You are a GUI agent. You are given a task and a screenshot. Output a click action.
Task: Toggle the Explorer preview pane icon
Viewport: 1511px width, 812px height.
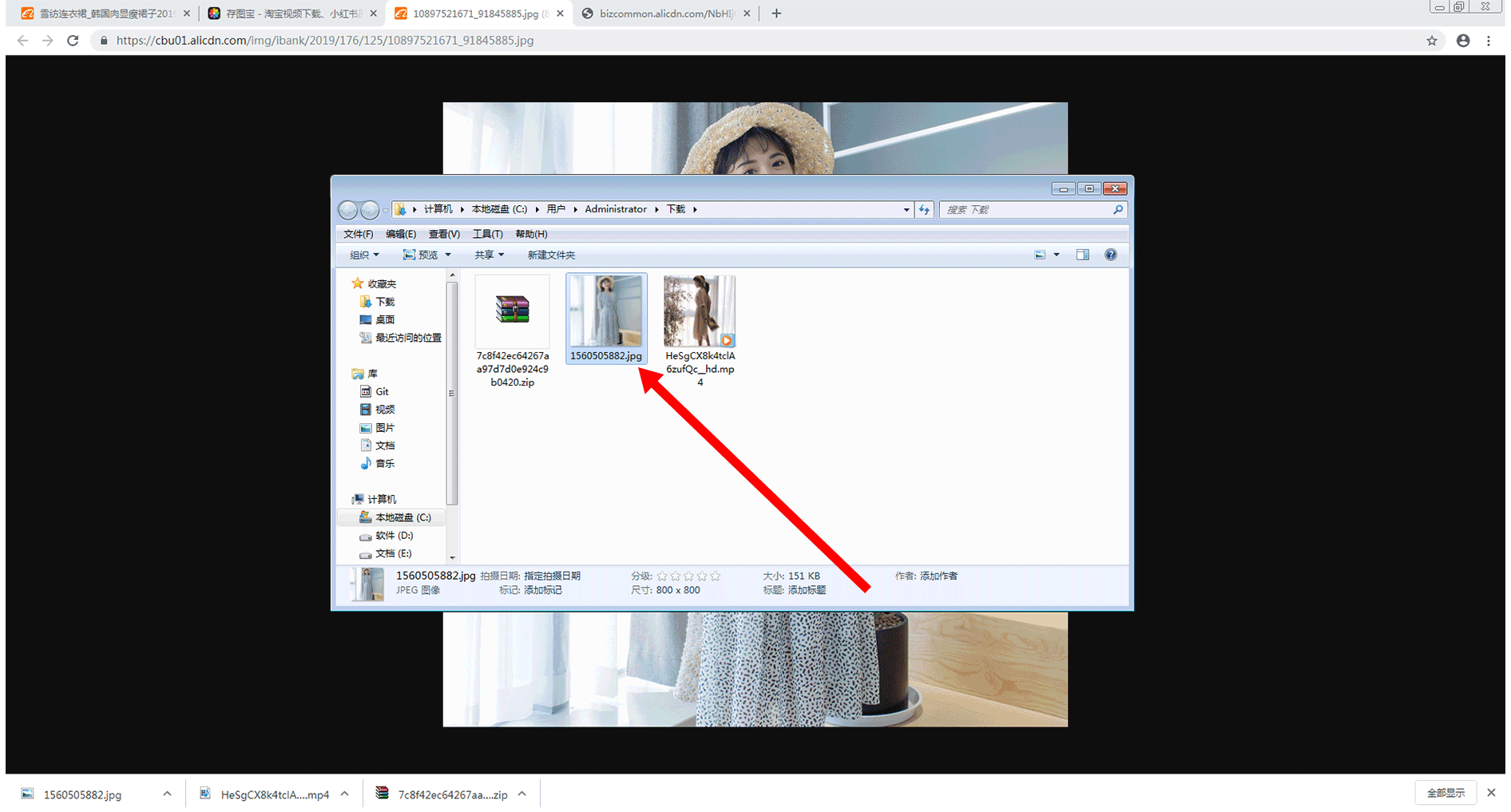point(1082,255)
